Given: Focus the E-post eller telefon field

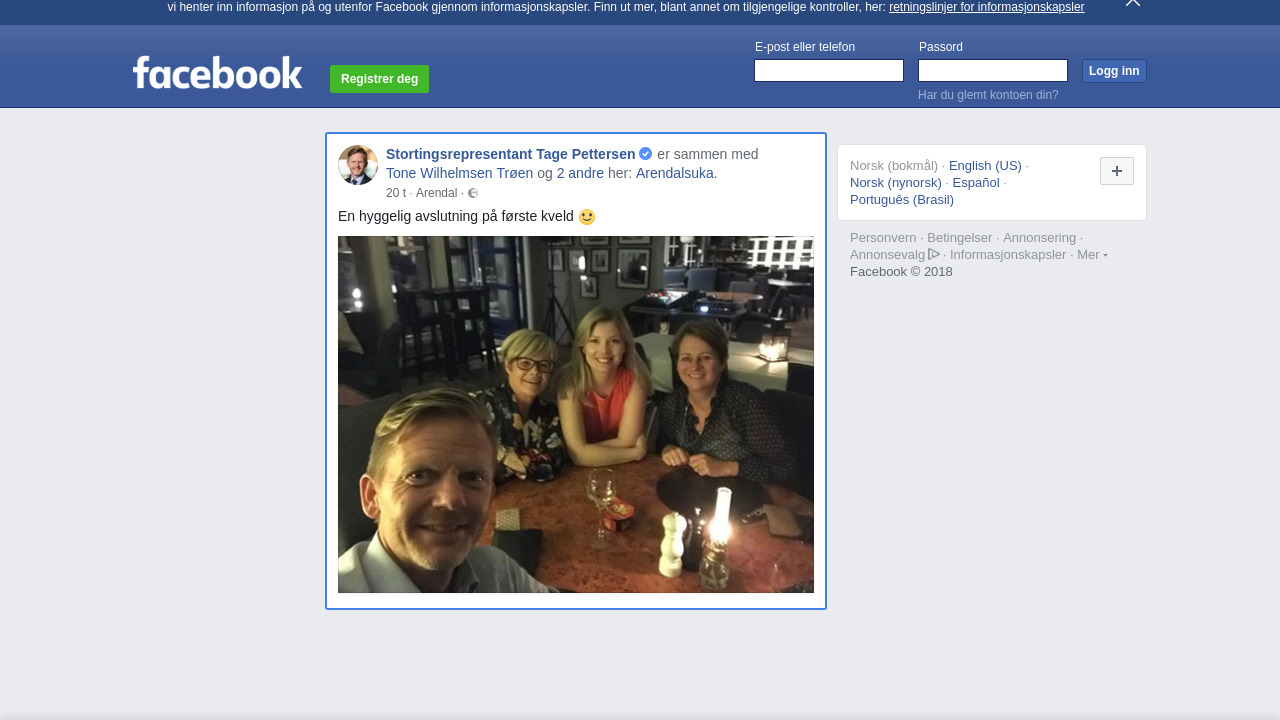Looking at the screenshot, I should coord(829,71).
